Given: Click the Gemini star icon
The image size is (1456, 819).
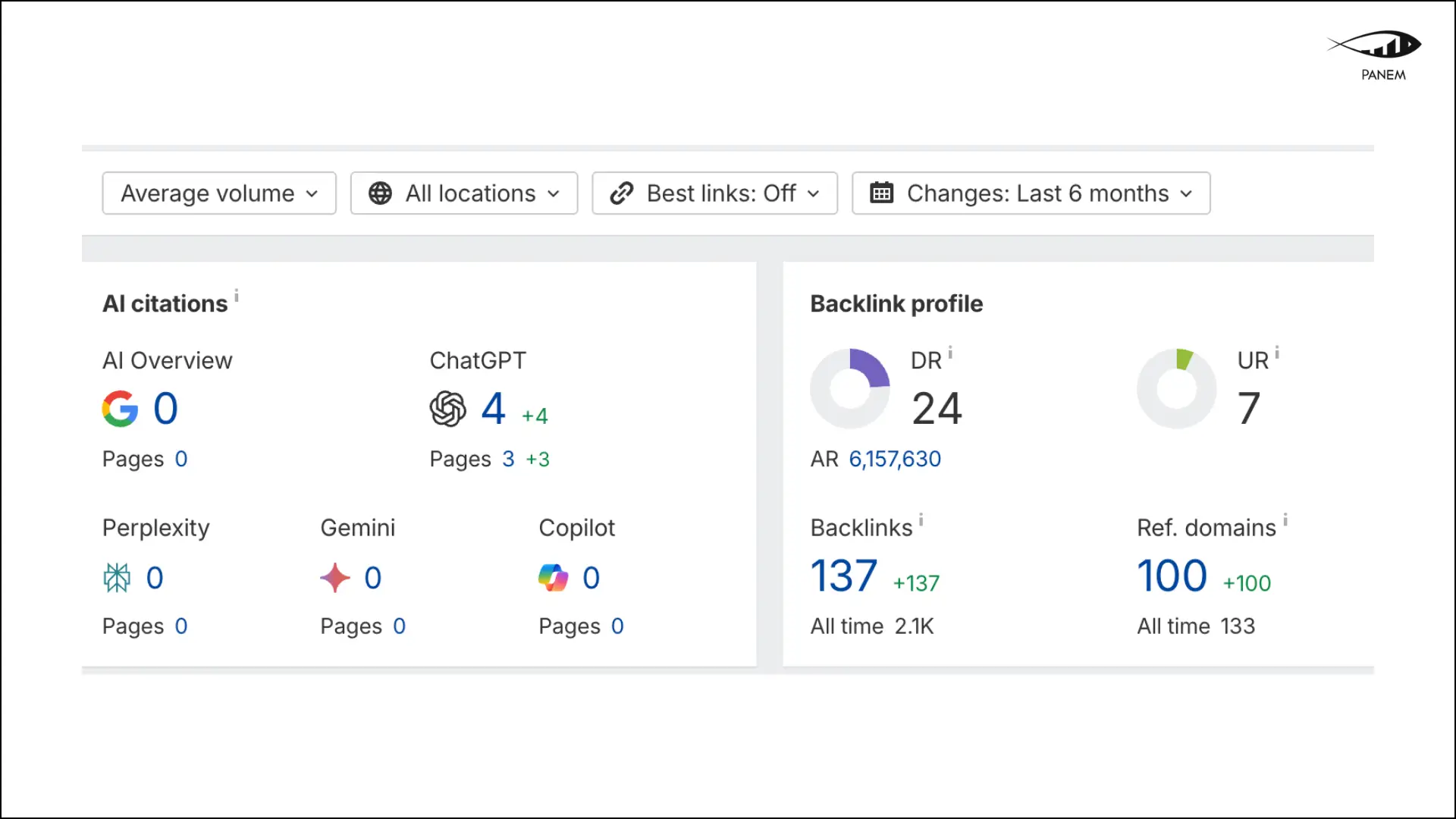Looking at the screenshot, I should [x=335, y=578].
